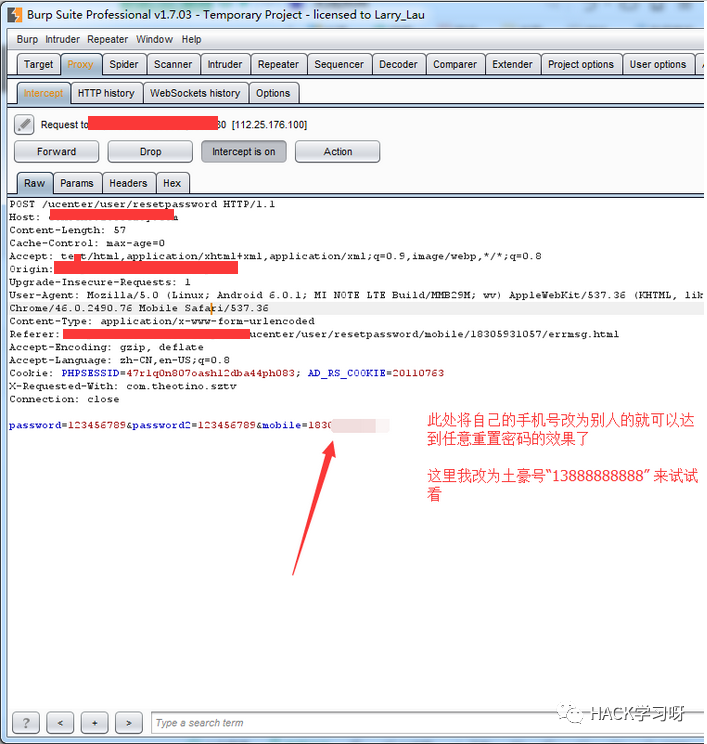707x744 pixels.
Task: Click the previous match '<' button
Action: [60, 723]
